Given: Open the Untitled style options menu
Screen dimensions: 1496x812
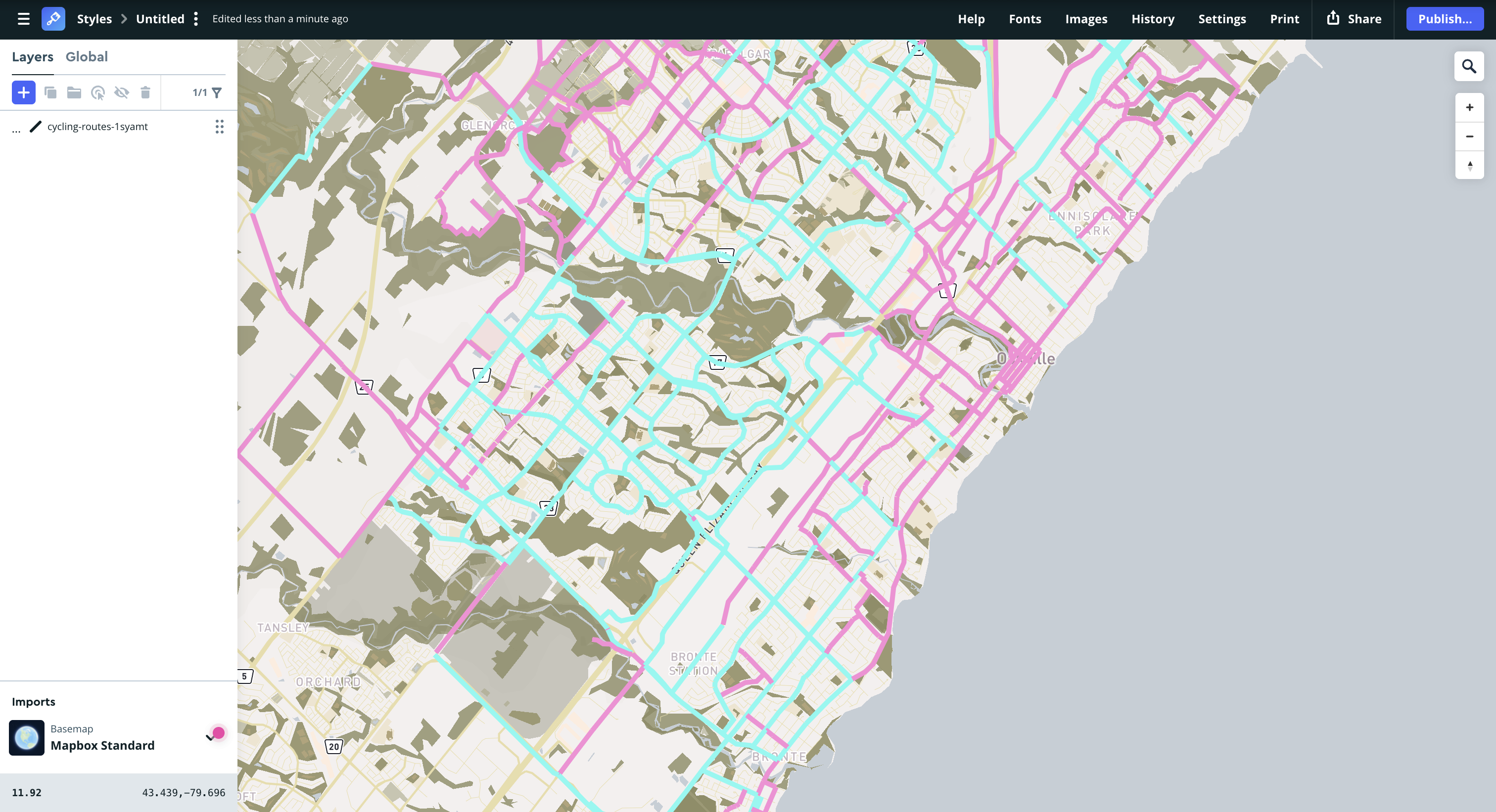Looking at the screenshot, I should pos(196,19).
